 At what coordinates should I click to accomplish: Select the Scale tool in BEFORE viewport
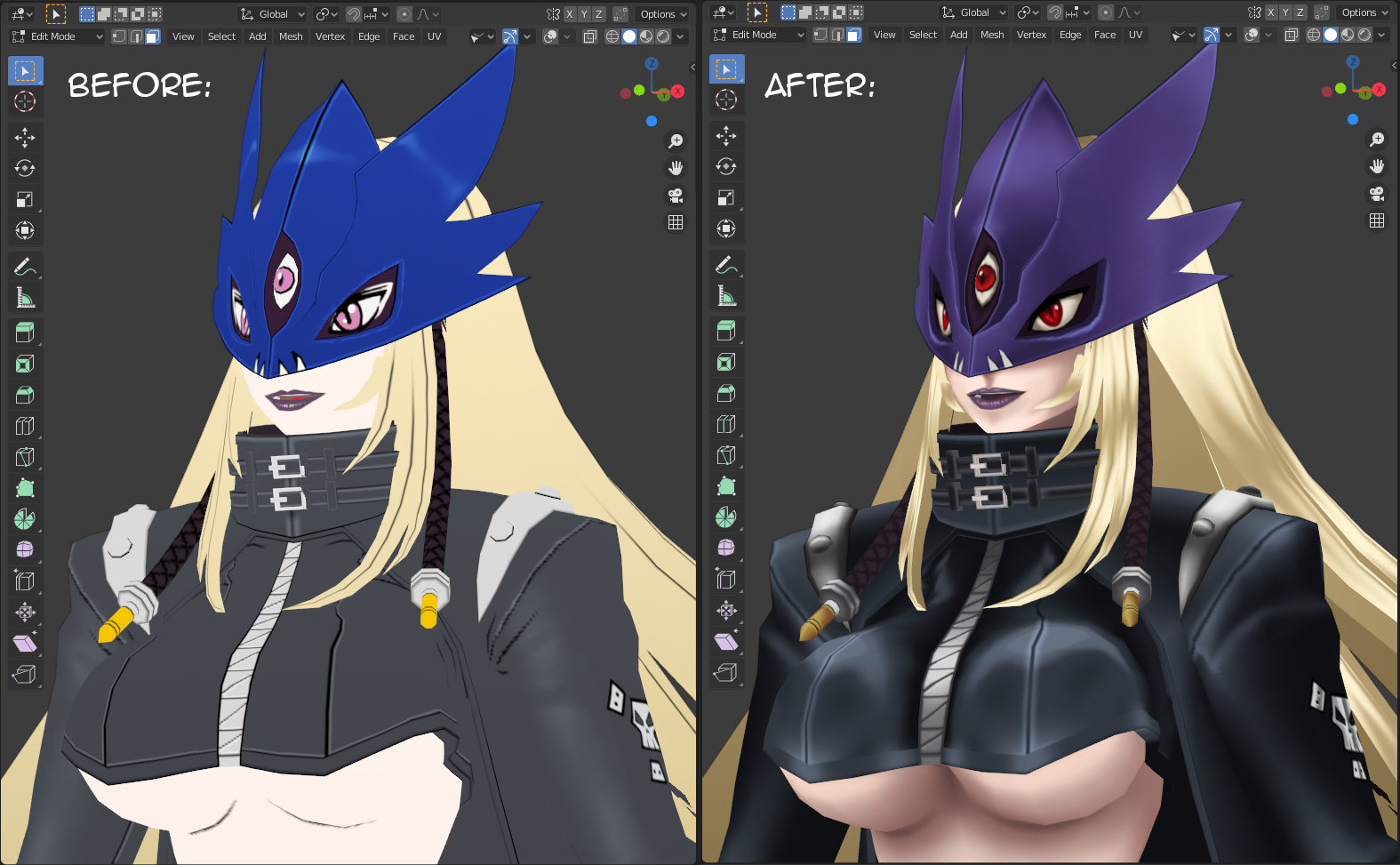click(x=25, y=199)
